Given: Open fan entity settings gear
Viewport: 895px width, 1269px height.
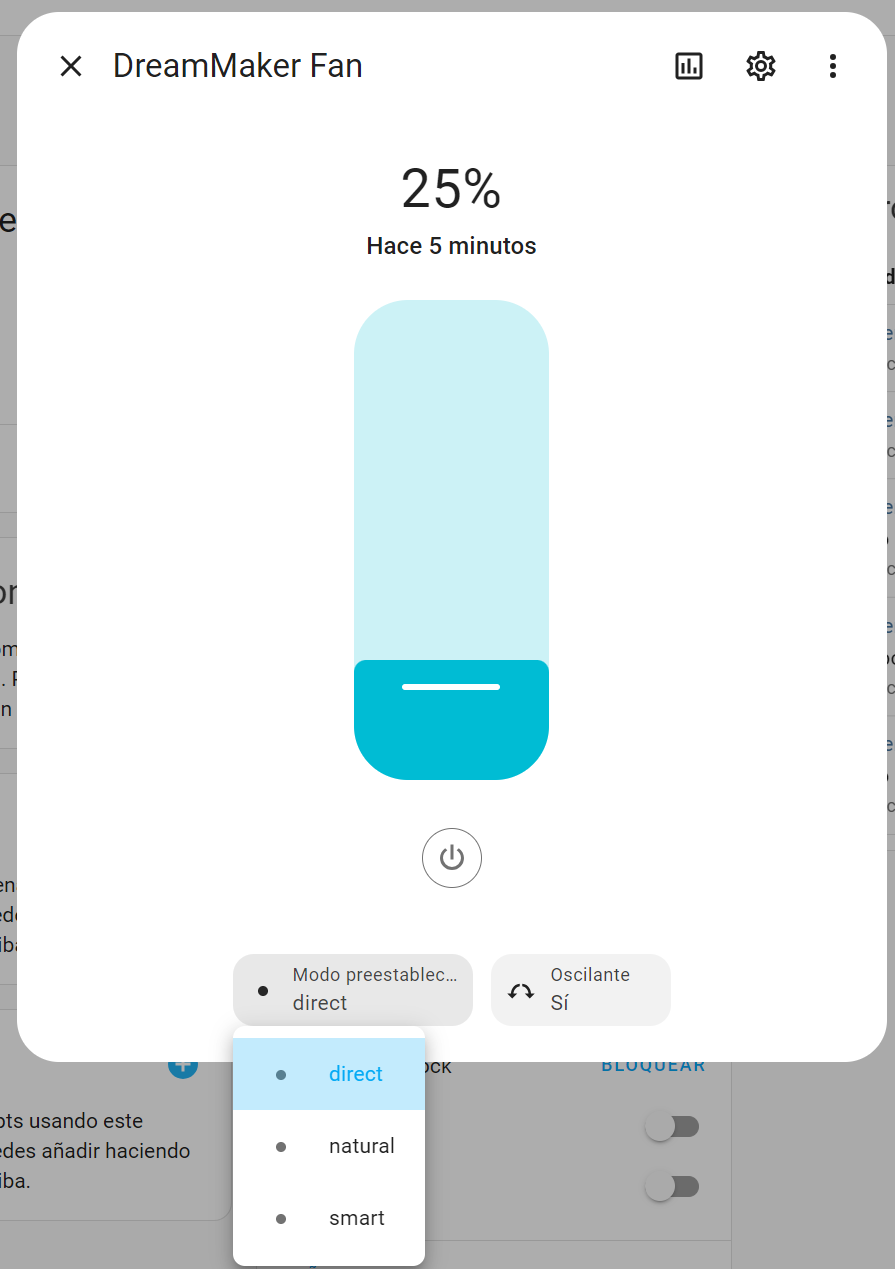Looking at the screenshot, I should 761,67.
